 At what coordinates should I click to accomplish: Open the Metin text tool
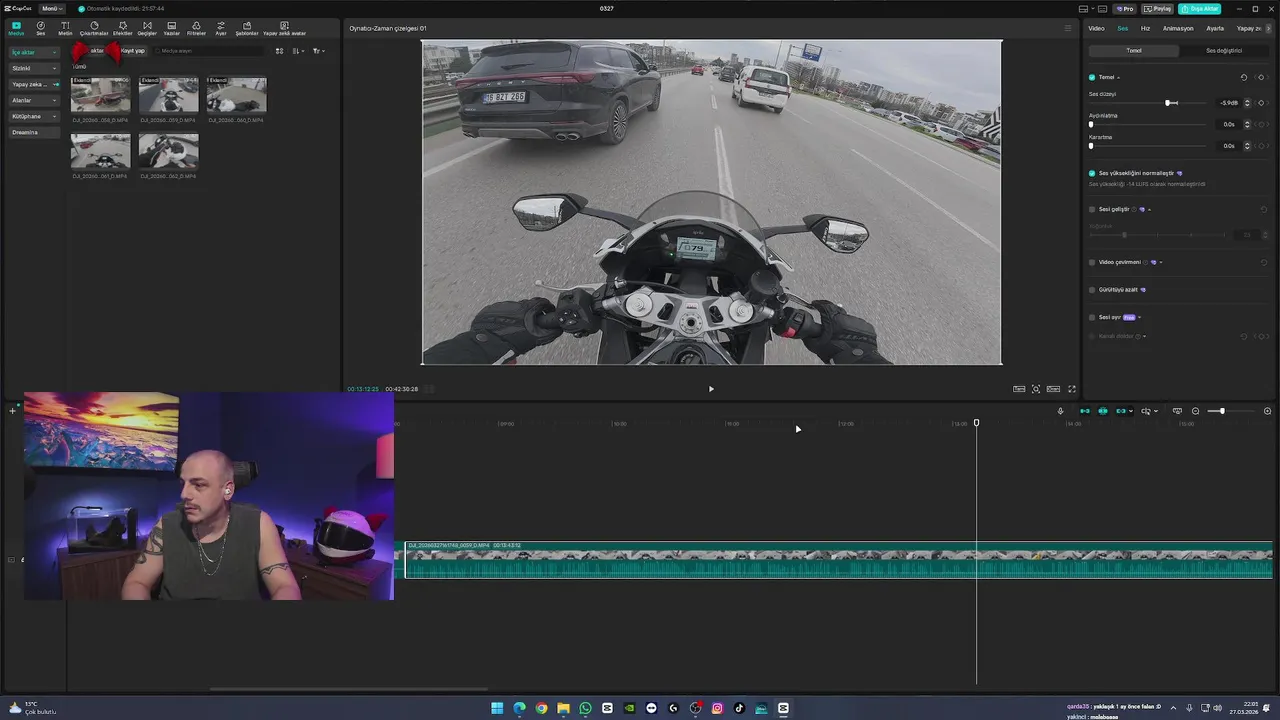[x=65, y=28]
